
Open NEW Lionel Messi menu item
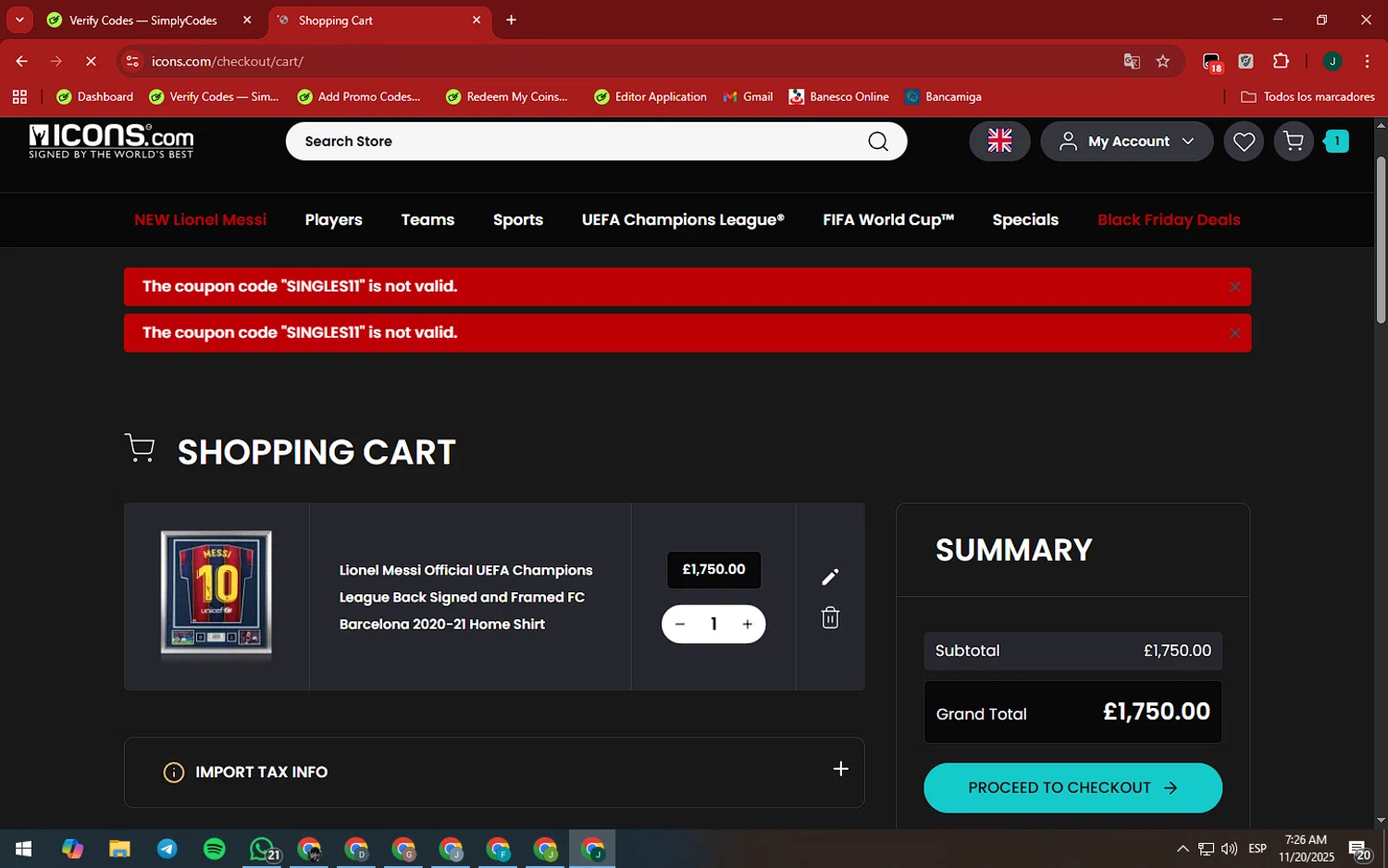coord(200,220)
